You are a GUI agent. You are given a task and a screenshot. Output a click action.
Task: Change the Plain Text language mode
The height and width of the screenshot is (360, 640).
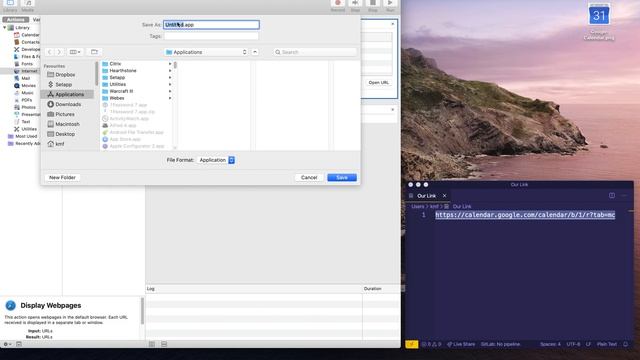[607, 344]
